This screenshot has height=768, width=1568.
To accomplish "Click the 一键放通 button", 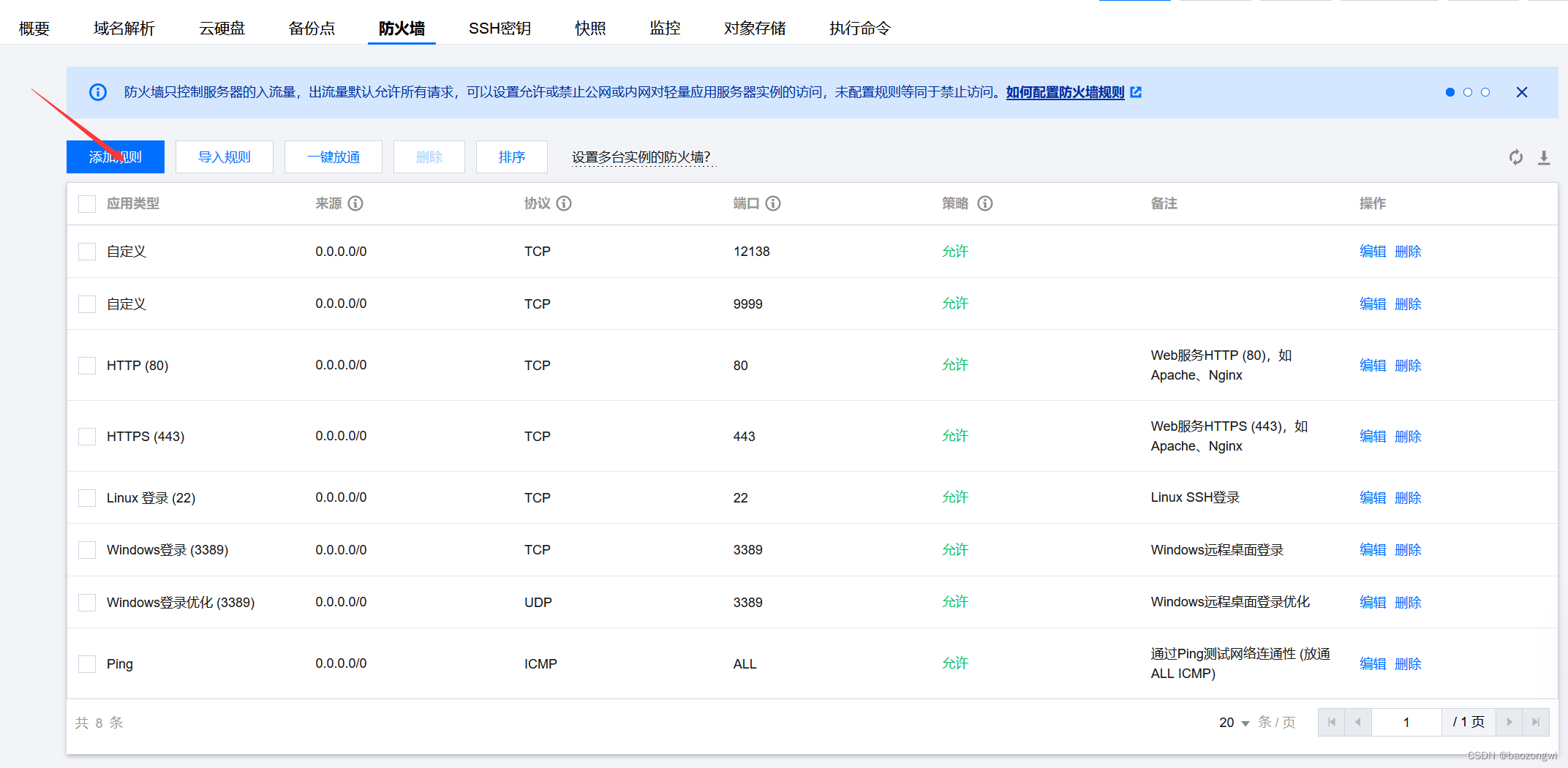I will point(333,157).
